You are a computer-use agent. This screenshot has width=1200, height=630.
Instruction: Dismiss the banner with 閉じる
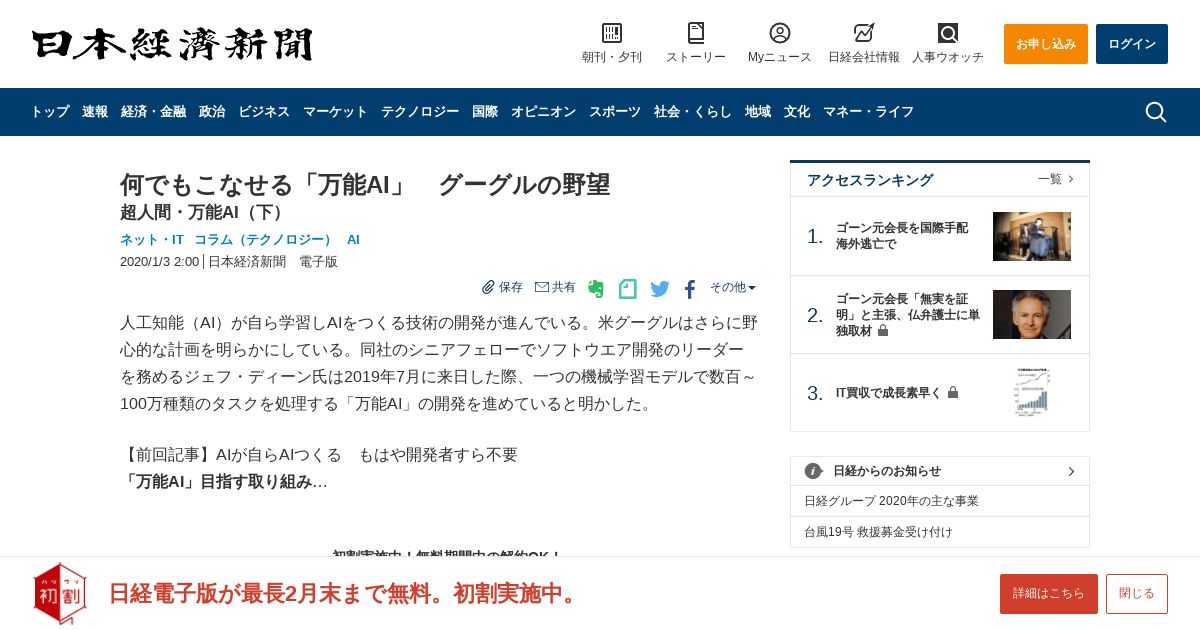click(1137, 594)
